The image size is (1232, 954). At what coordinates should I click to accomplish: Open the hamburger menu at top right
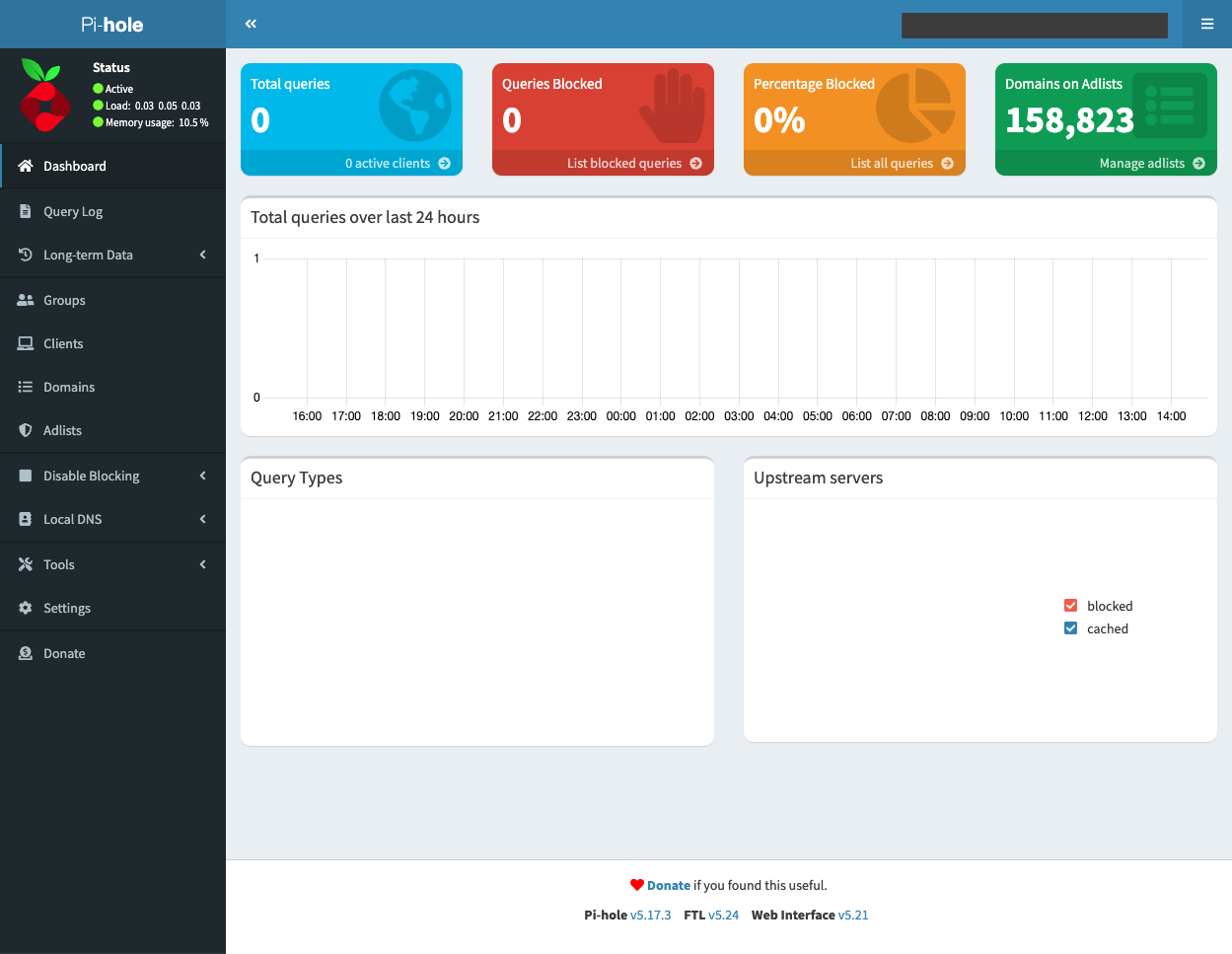click(x=1207, y=24)
